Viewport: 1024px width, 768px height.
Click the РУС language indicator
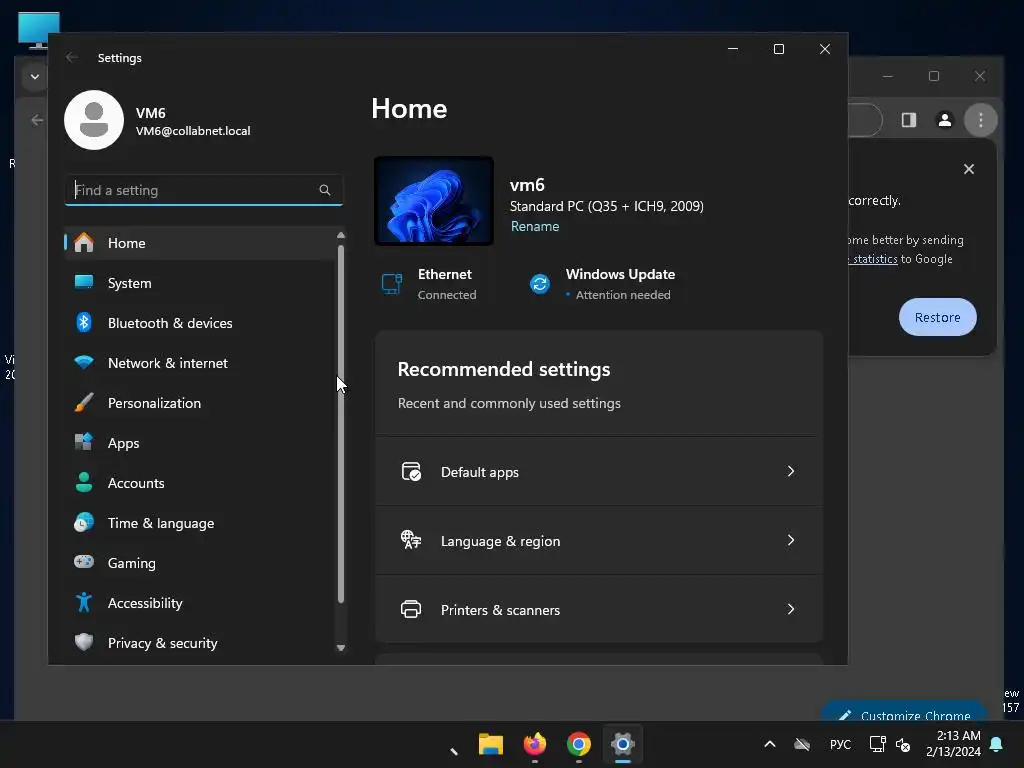coord(840,744)
